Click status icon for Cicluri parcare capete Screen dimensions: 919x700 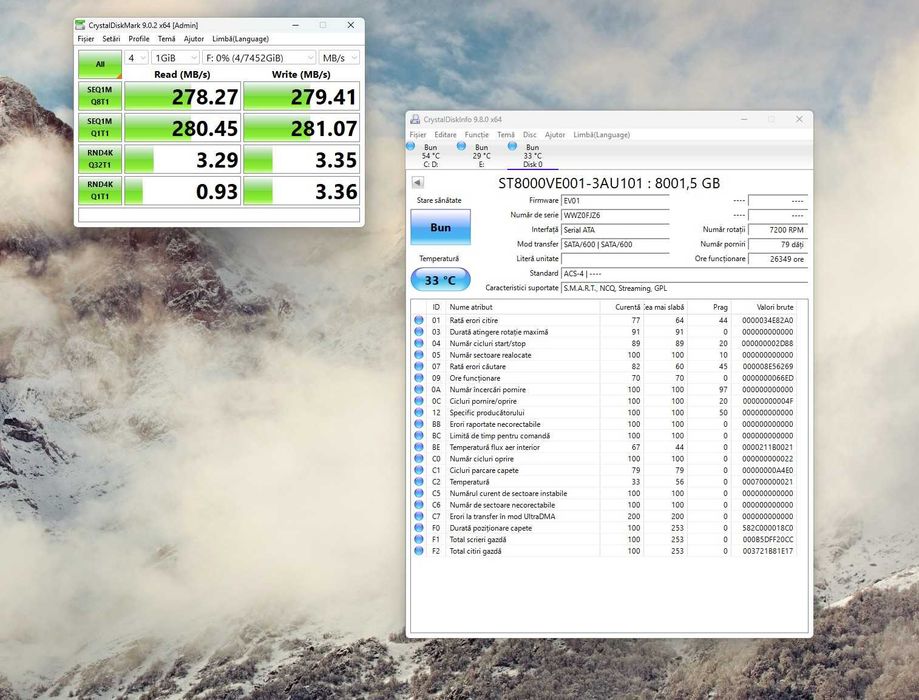(x=418, y=470)
